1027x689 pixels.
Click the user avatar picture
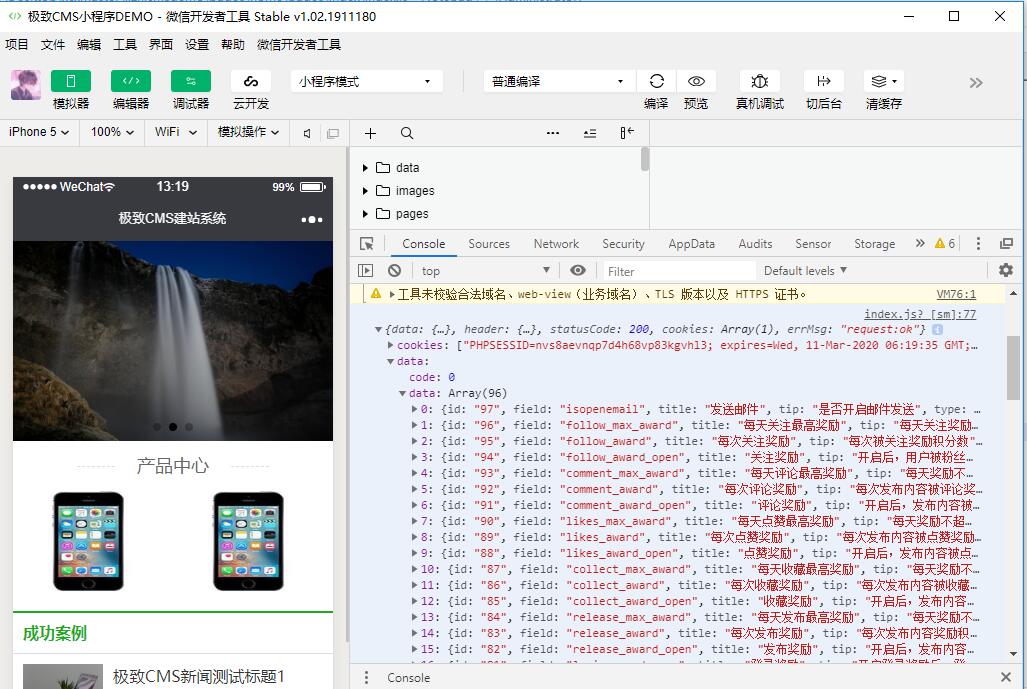(x=26, y=85)
